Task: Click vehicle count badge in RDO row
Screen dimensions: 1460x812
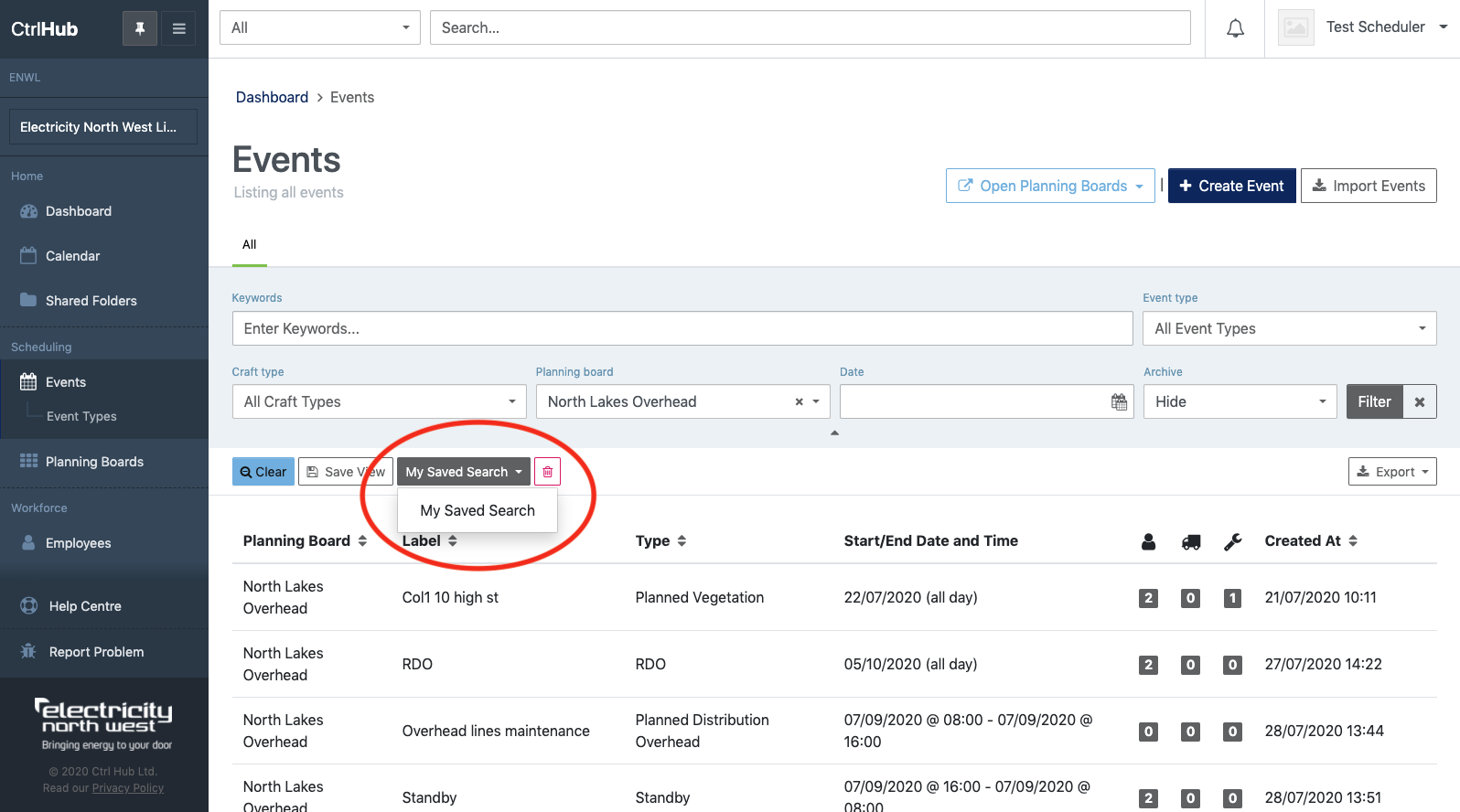Action: click(x=1190, y=665)
